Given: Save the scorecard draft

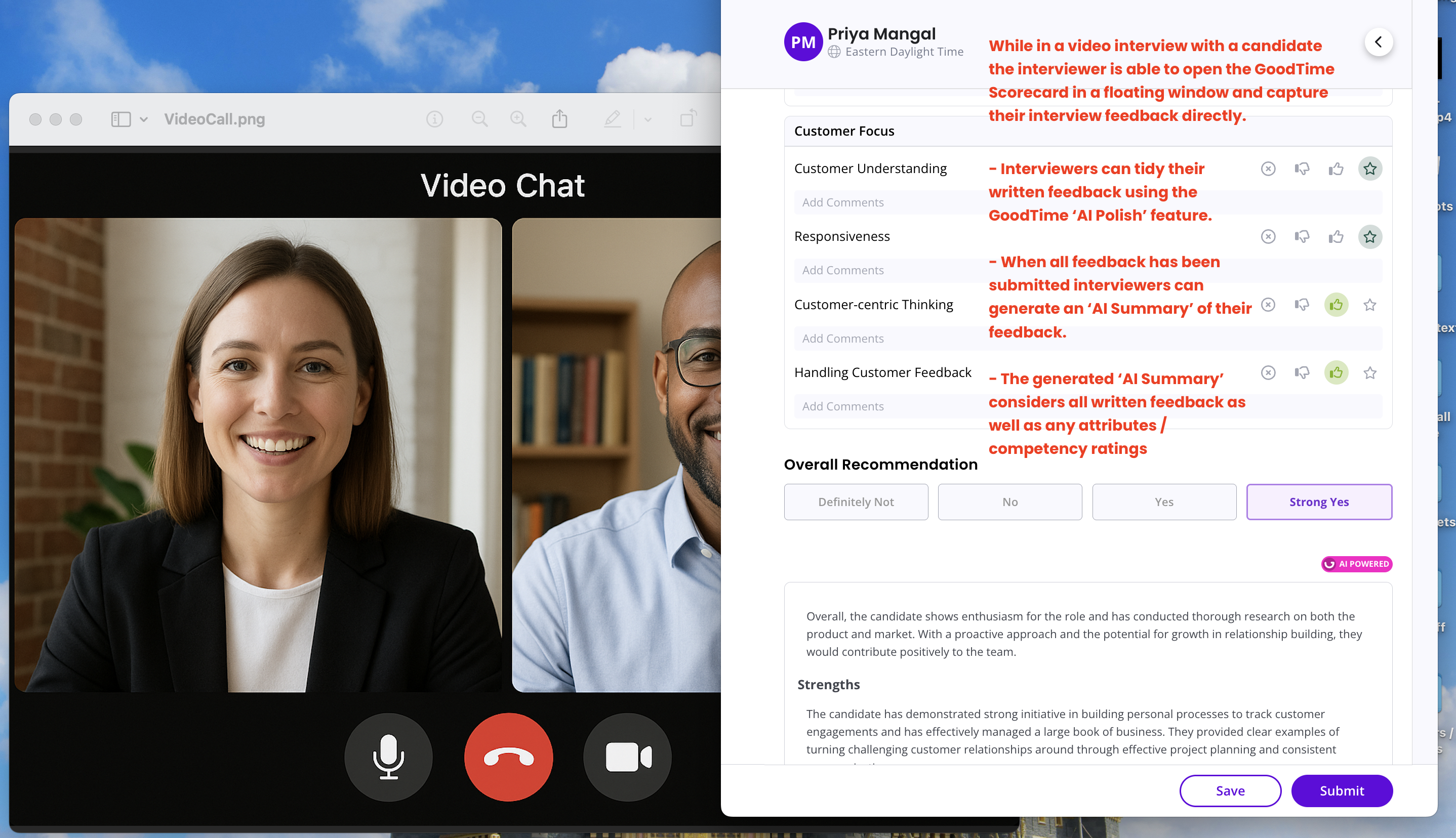Looking at the screenshot, I should (x=1230, y=791).
